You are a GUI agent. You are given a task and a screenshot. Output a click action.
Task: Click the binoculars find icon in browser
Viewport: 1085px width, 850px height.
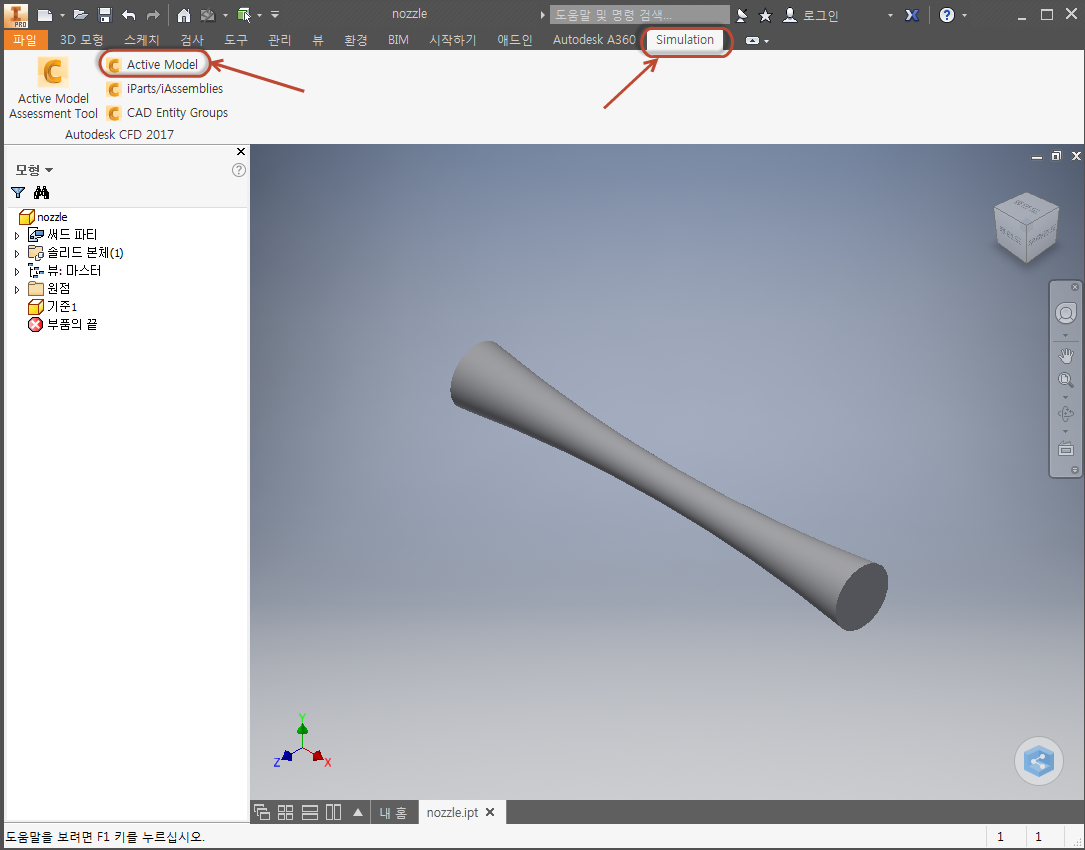pyautogui.click(x=42, y=192)
